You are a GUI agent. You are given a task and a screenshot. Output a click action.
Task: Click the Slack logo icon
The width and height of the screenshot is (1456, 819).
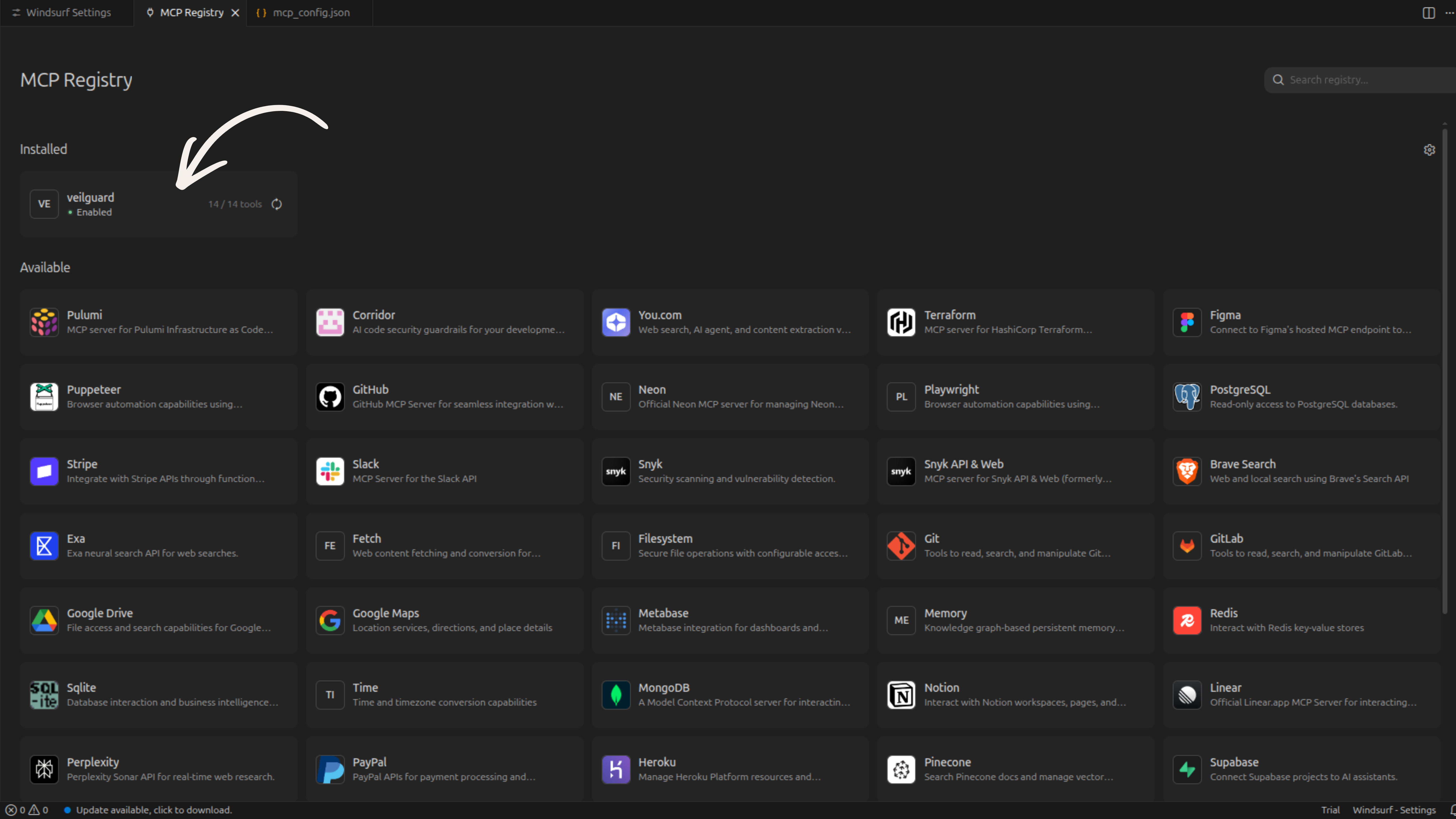(330, 472)
